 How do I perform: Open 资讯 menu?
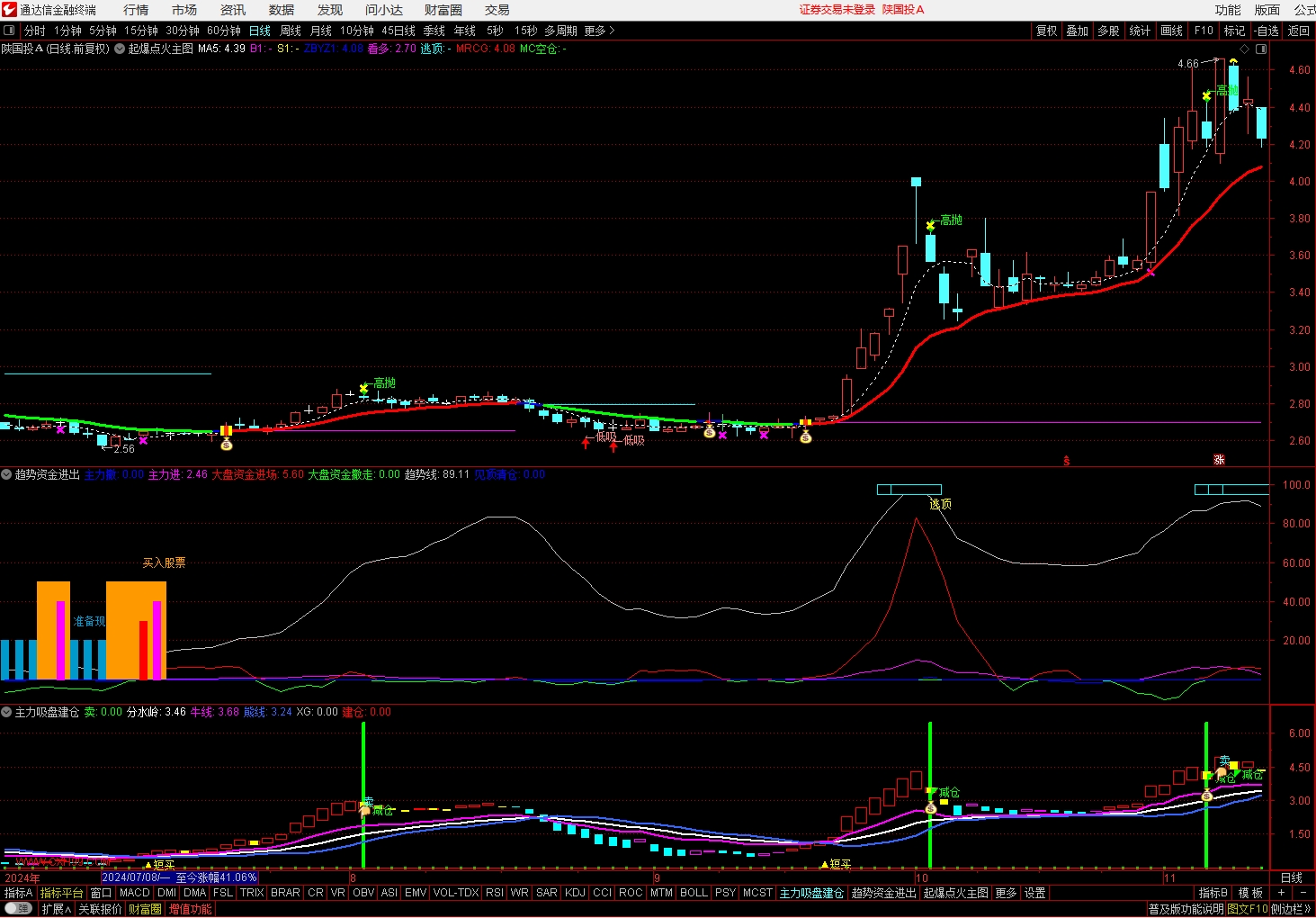233,10
